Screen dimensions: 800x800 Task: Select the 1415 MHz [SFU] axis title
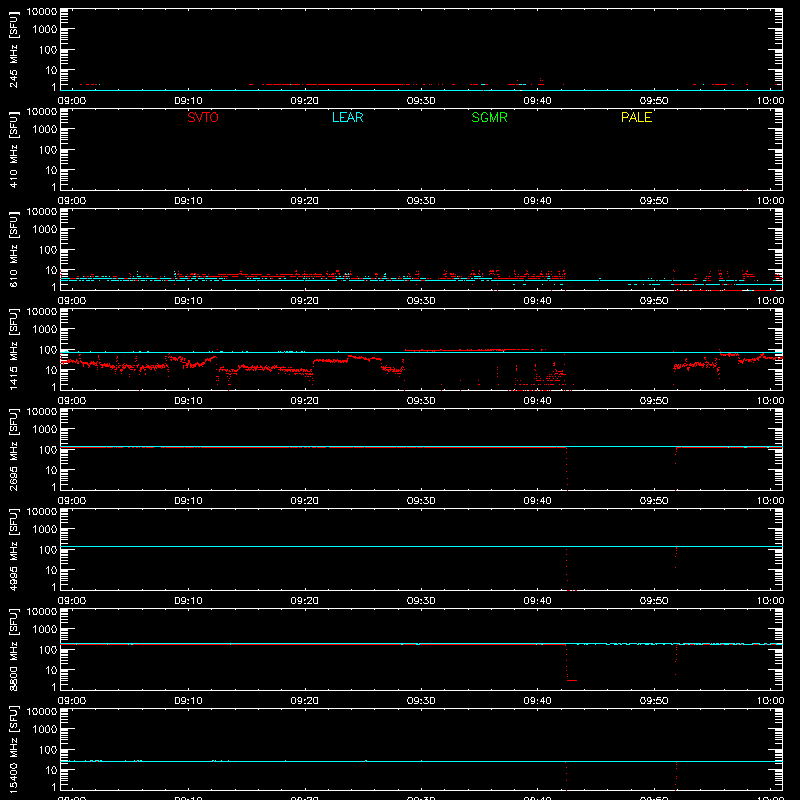[x=14, y=349]
